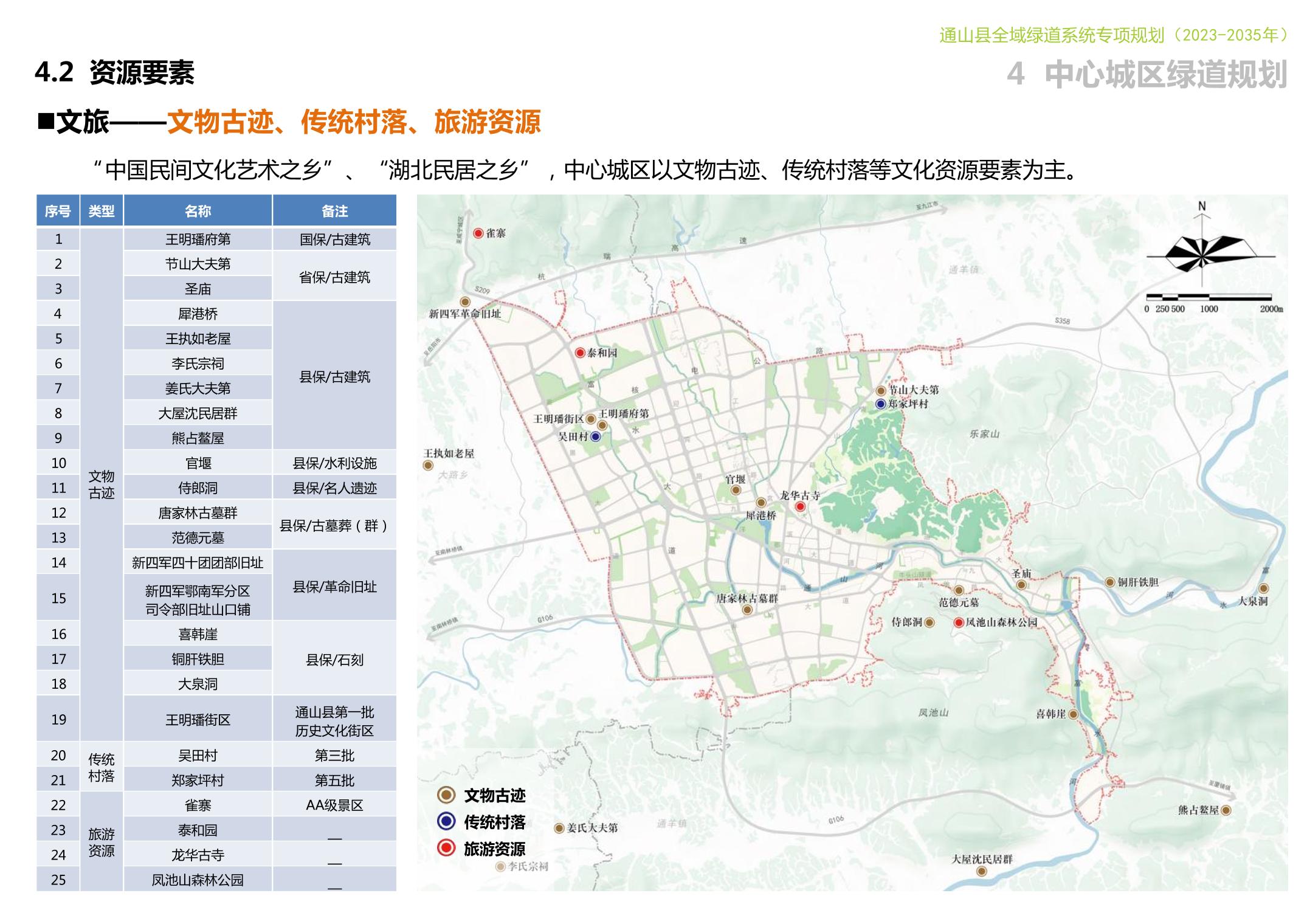Screen dimensions: 1307x924
Task: Select table cell 第三批
Action: [334, 756]
